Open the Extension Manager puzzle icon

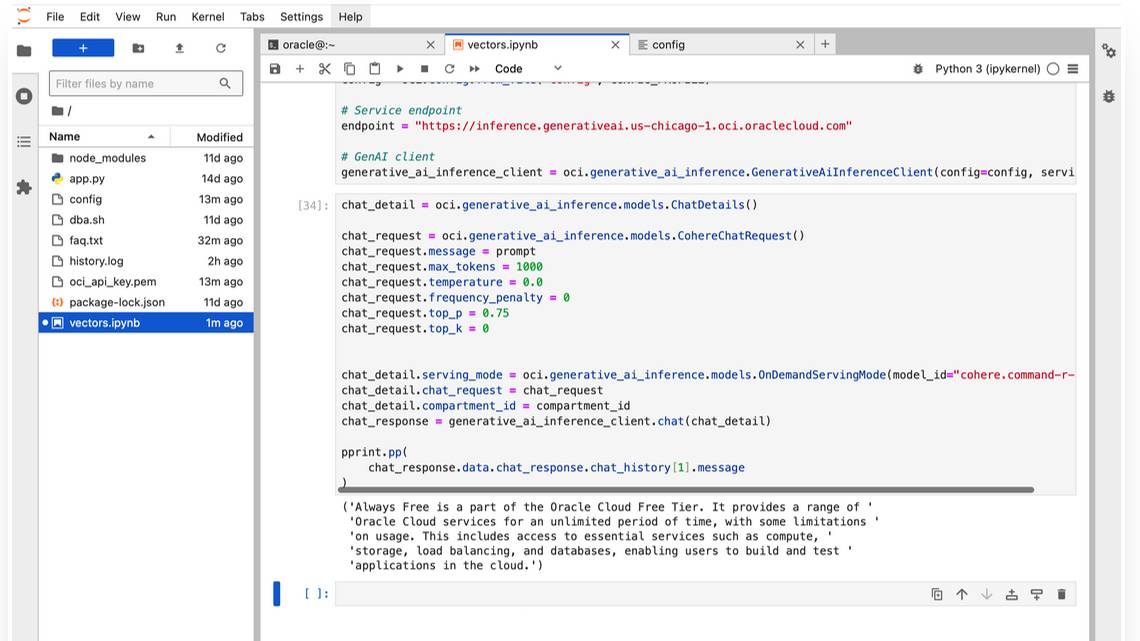coord(24,188)
